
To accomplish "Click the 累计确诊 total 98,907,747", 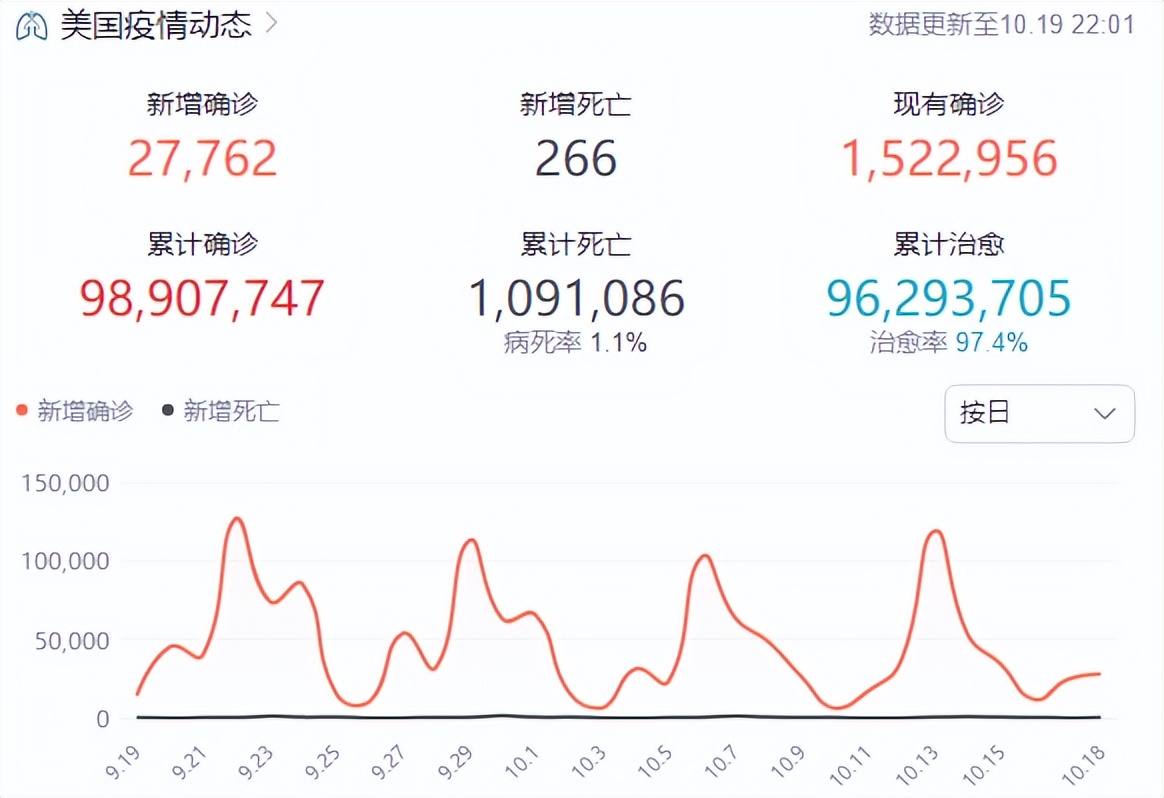I will [x=202, y=297].
